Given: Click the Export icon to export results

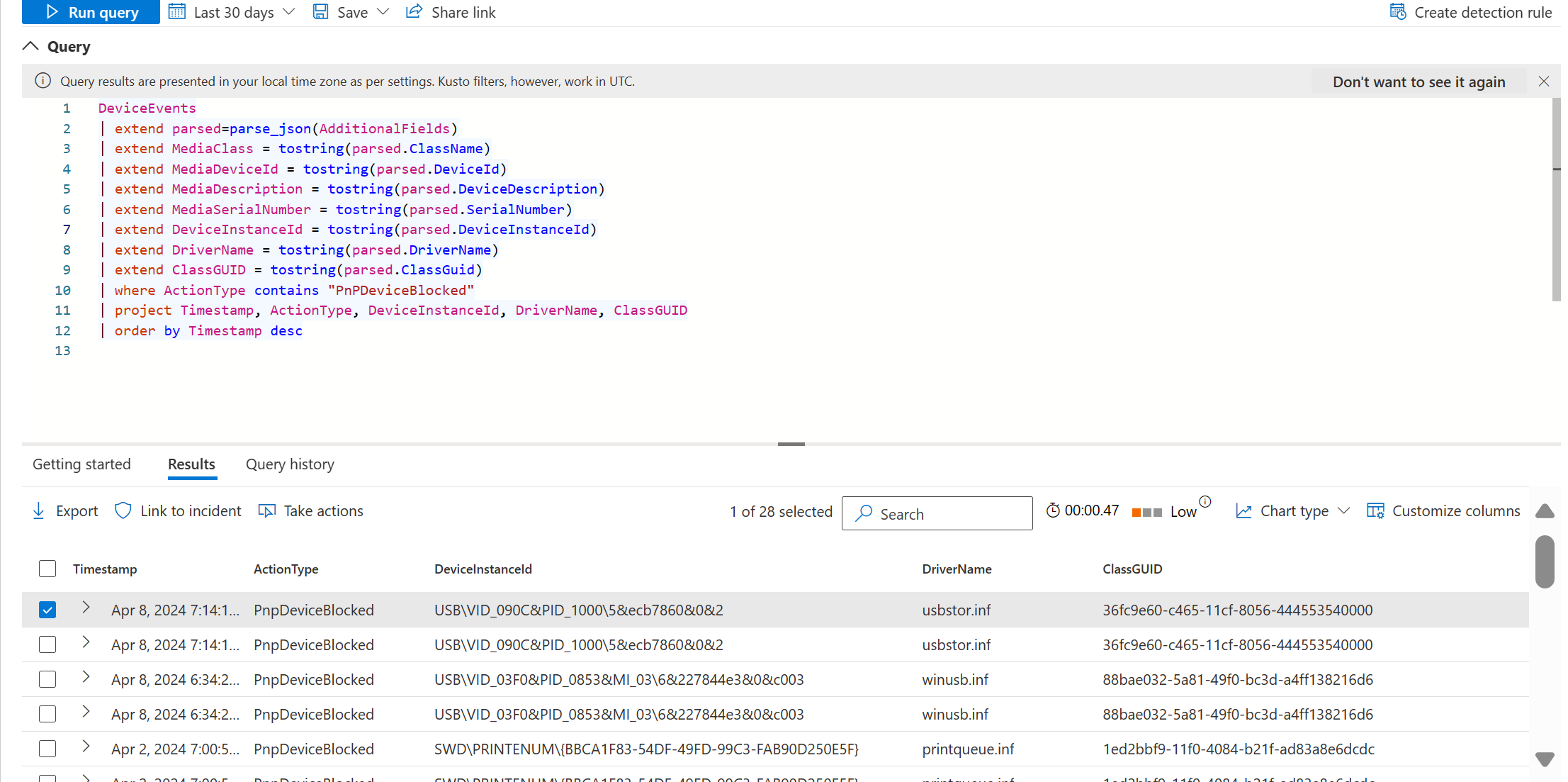Looking at the screenshot, I should pyautogui.click(x=37, y=511).
